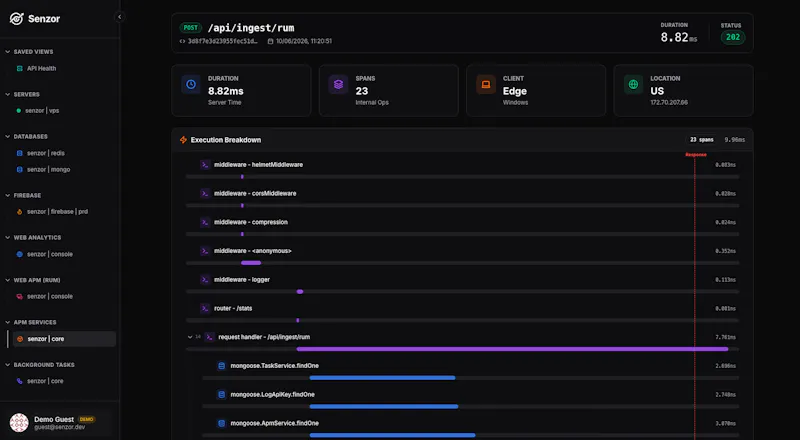Click the helmetMiddleware terminal icon
This screenshot has height=440, width=800.
pyautogui.click(x=205, y=165)
